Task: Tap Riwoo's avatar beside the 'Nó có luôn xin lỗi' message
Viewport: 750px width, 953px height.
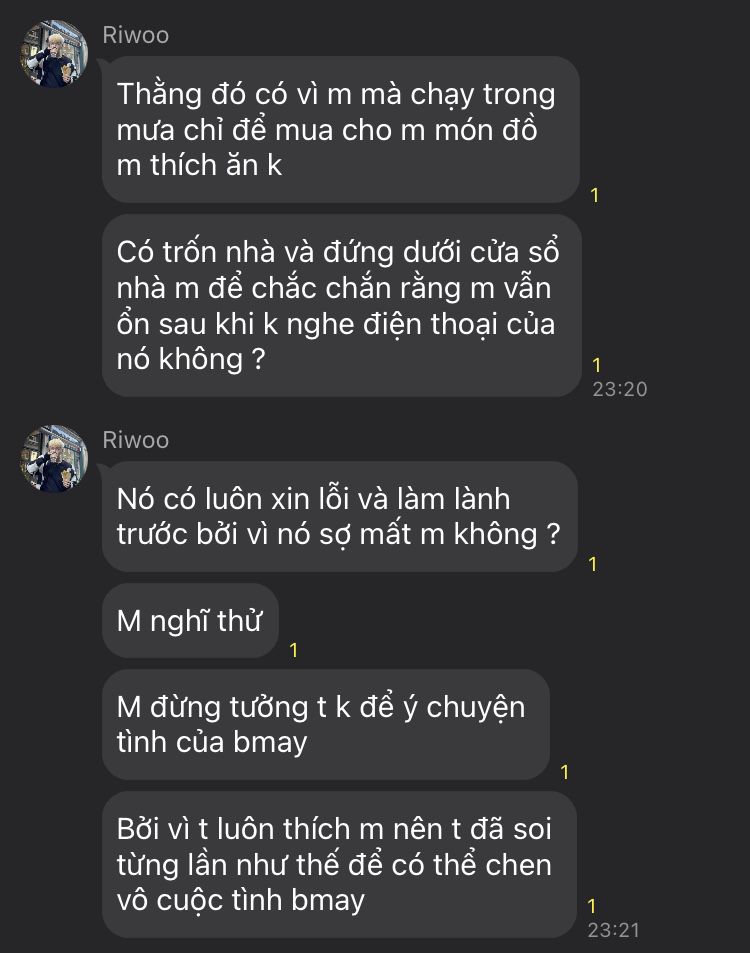Action: pos(55,458)
